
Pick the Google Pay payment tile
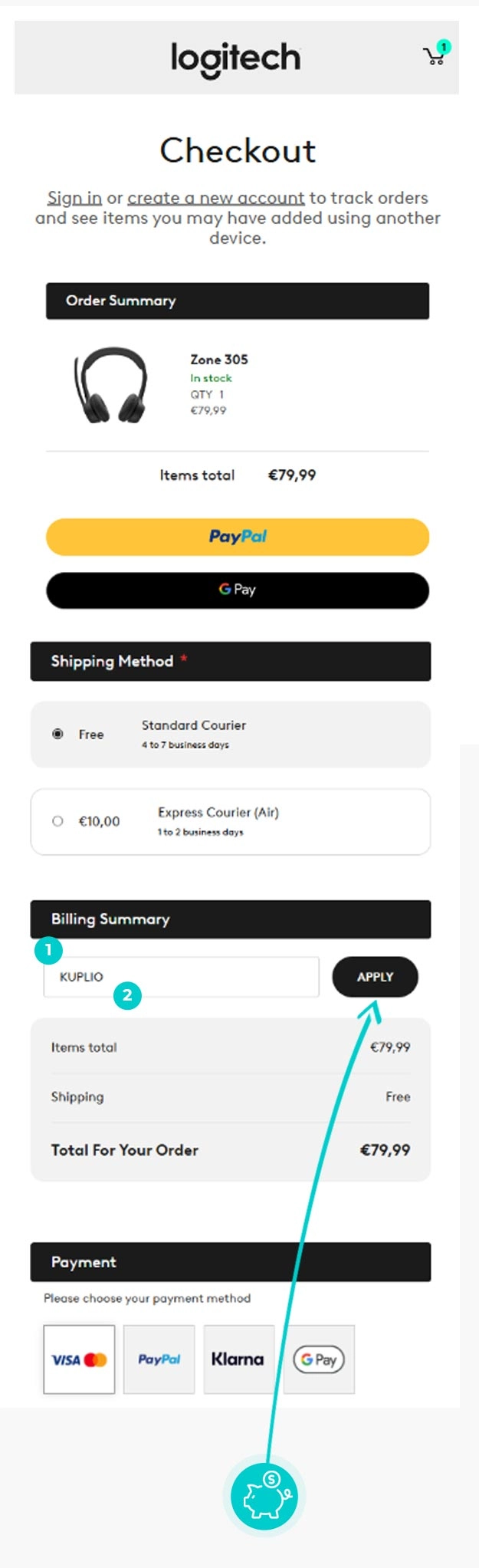319,1359
